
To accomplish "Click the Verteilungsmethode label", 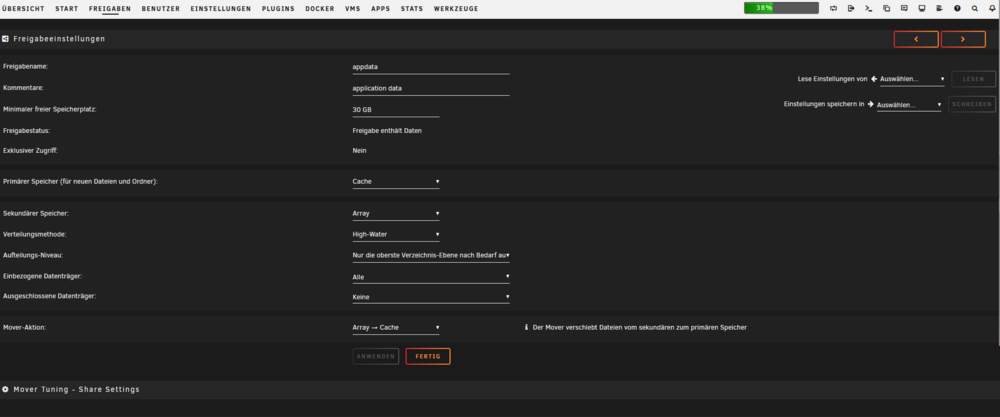I will [x=34, y=234].
